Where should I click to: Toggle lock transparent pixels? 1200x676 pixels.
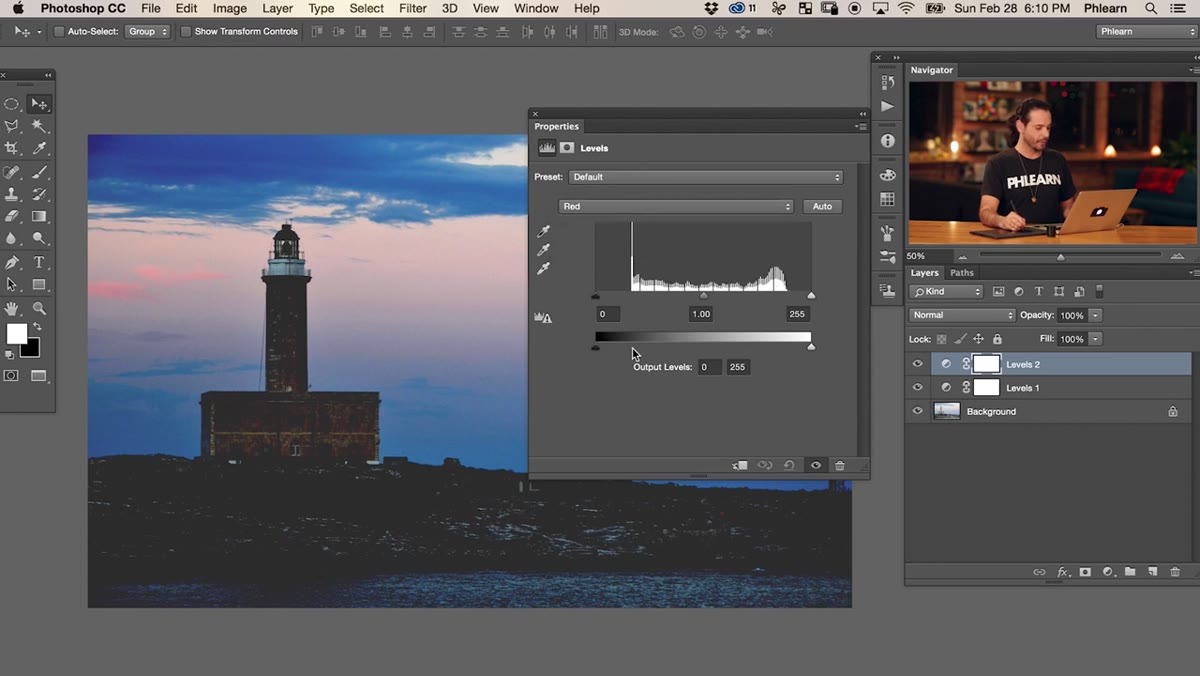click(x=942, y=339)
